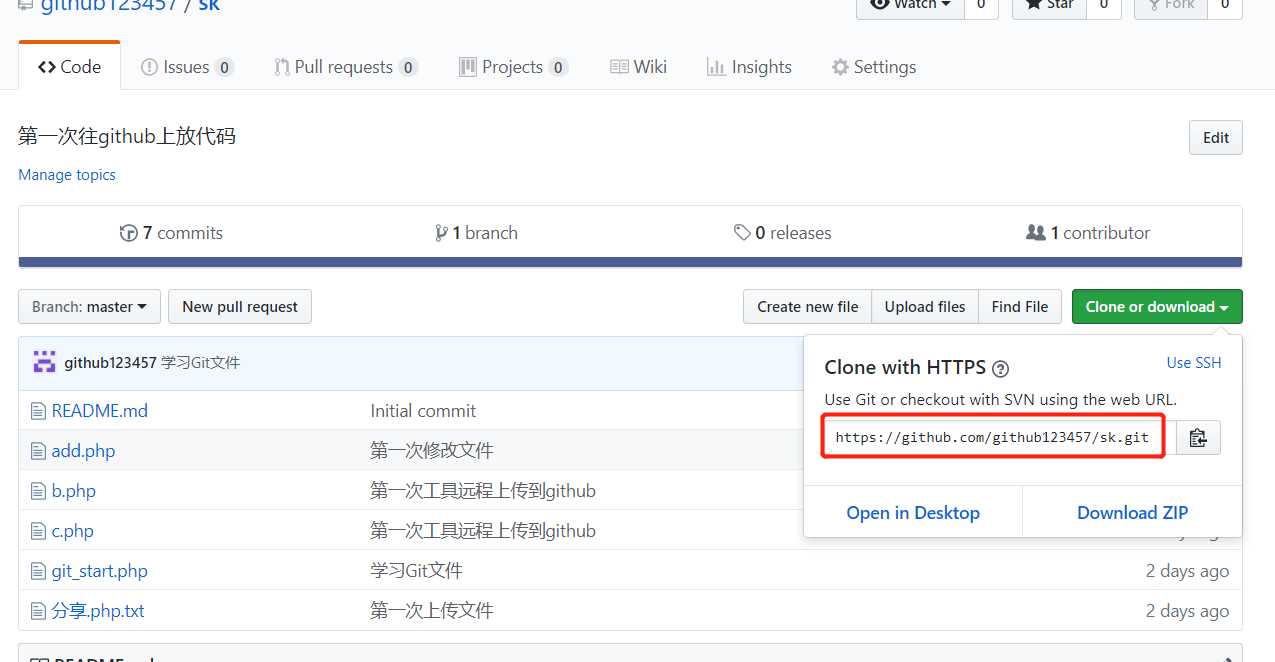Click the branch icon beside 1 branch
This screenshot has width=1275, height=662.
(x=441, y=233)
